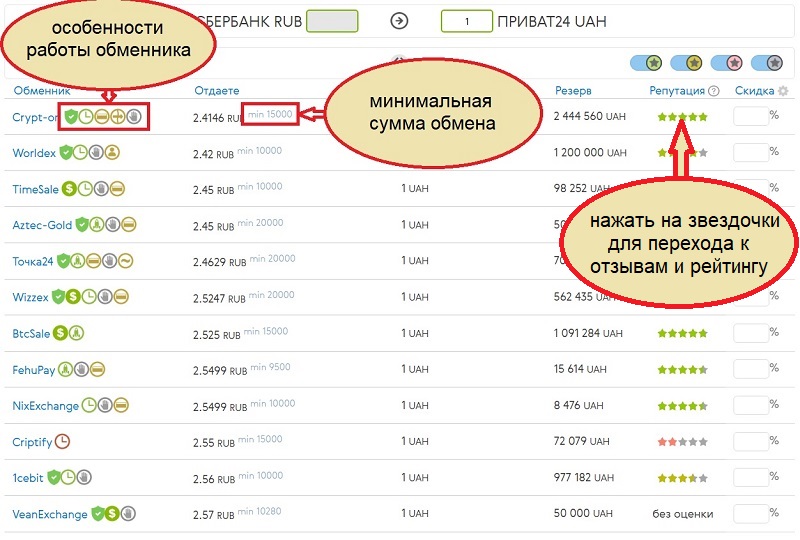800x540 pixels.
Task: Click the Crypt-on discount percent field
Action: pos(751,116)
